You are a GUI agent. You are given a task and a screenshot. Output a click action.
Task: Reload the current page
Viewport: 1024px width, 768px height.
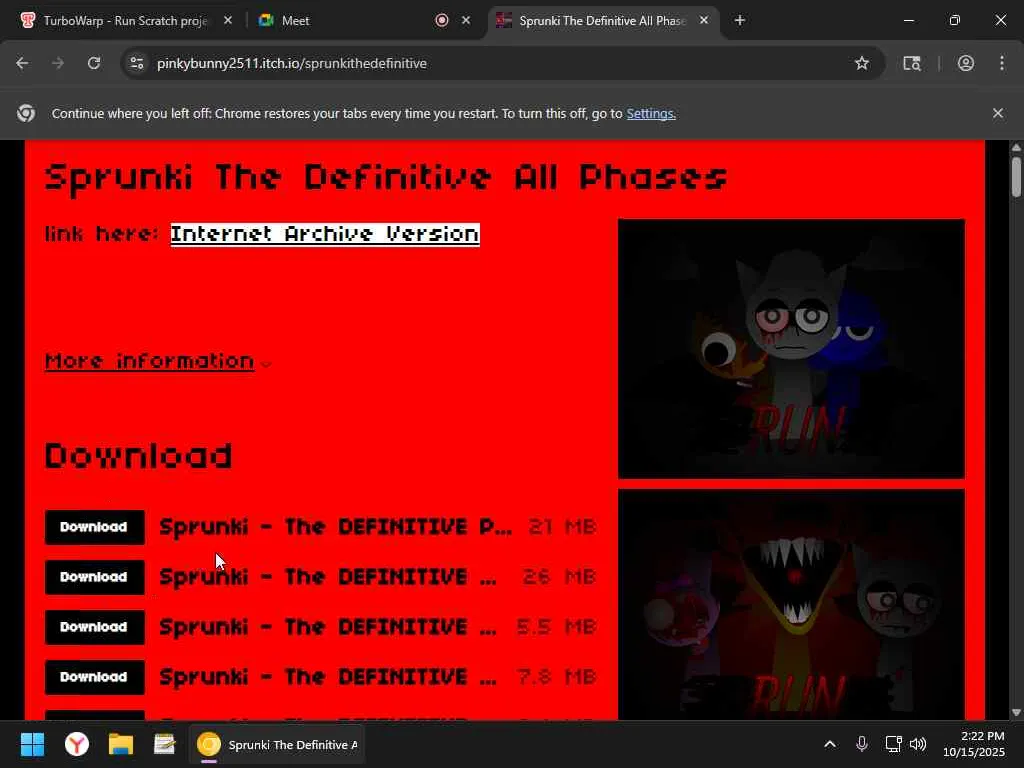[94, 63]
